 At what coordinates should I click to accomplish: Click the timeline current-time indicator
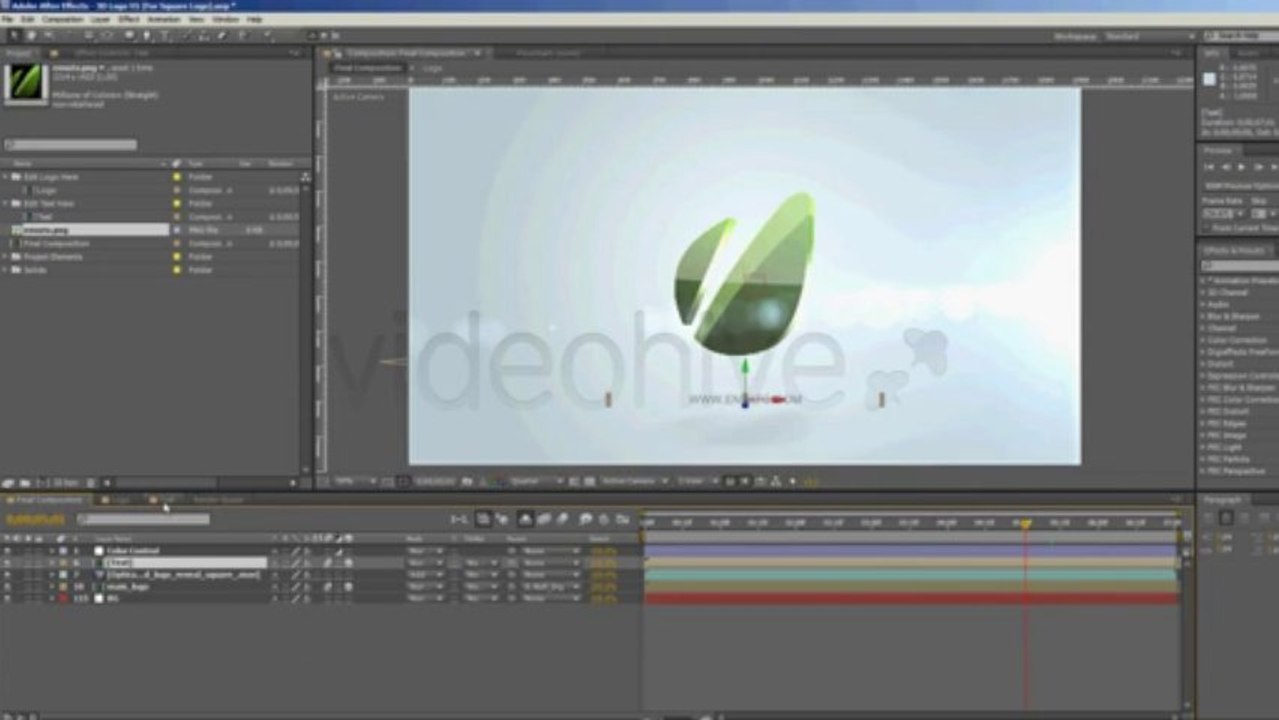pyautogui.click(x=1025, y=523)
